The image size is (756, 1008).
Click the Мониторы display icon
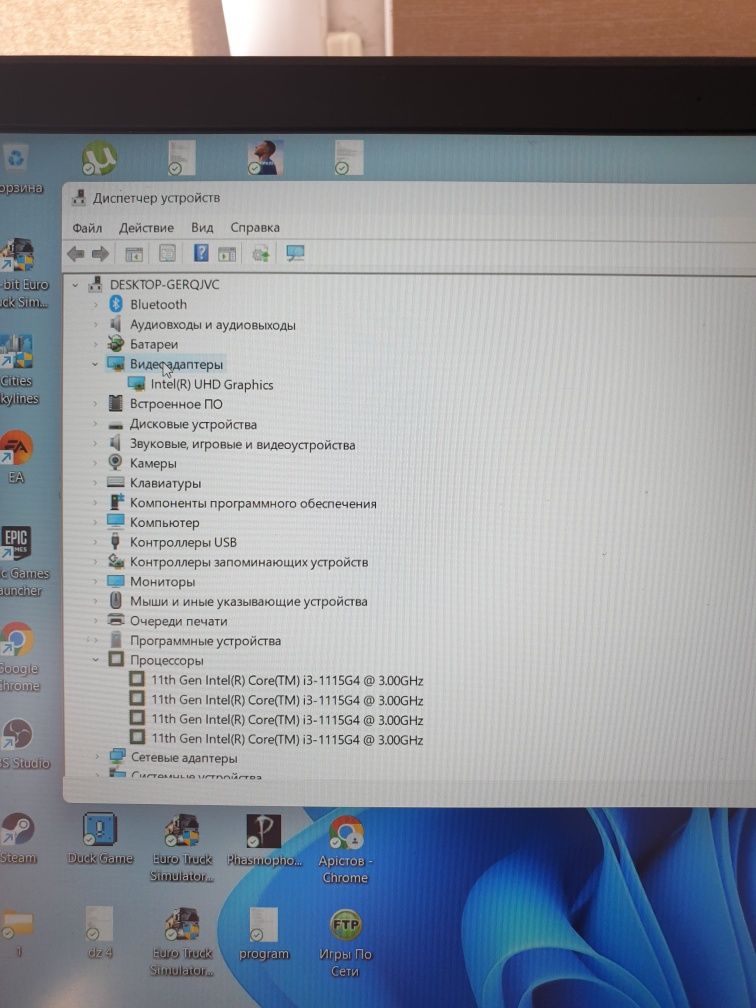click(x=116, y=581)
